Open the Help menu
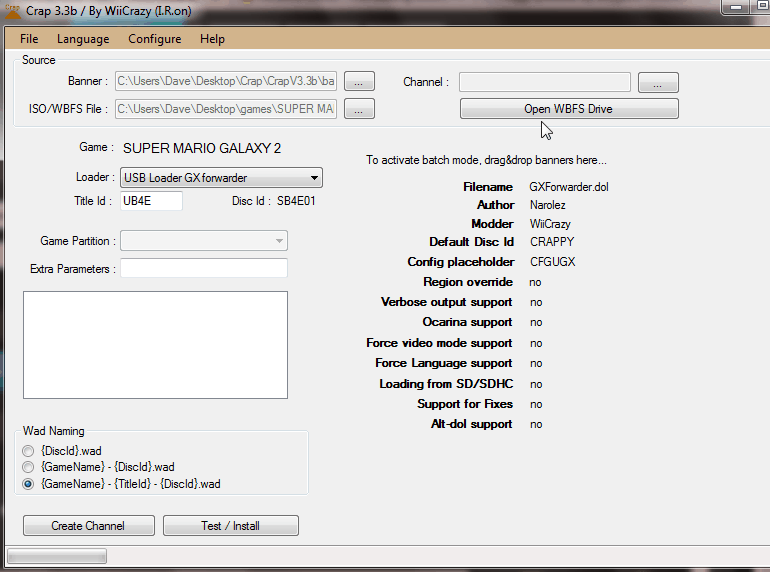770x572 pixels. click(x=212, y=39)
